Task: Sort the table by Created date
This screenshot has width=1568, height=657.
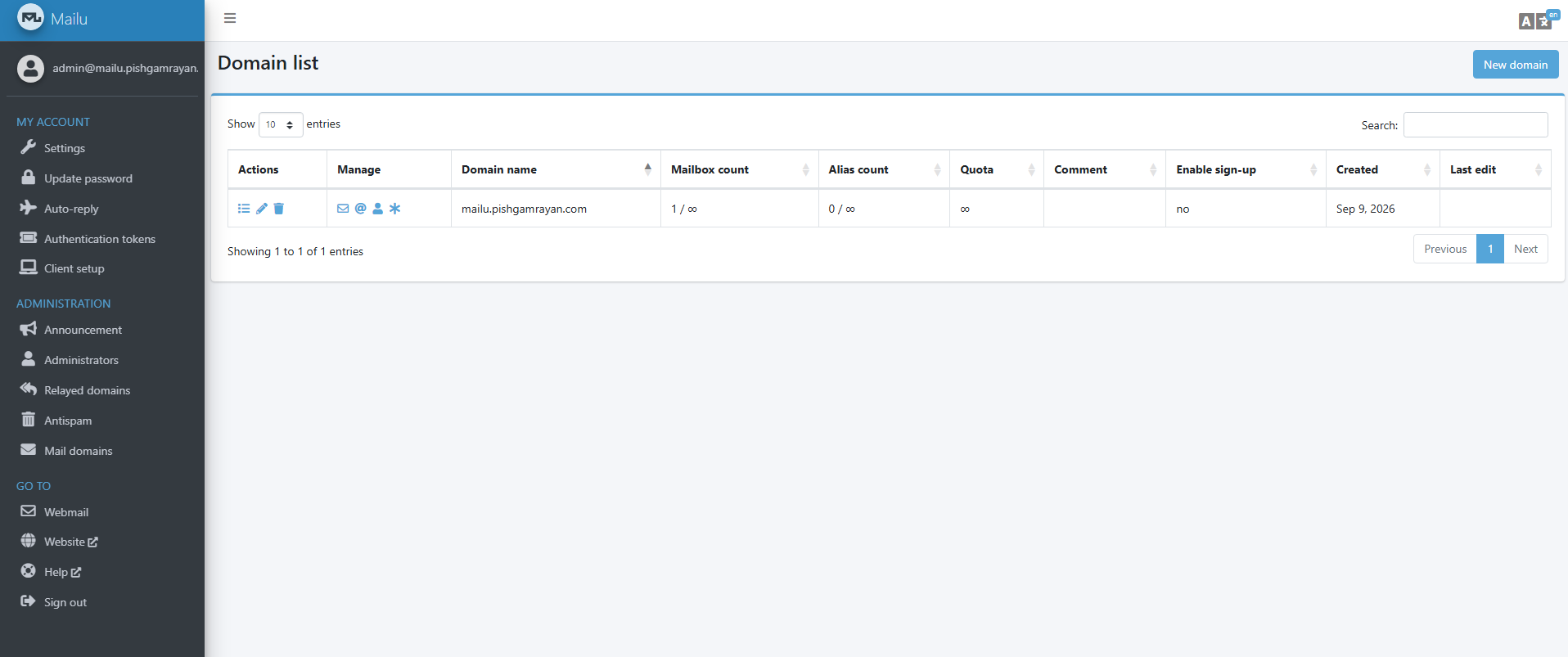Action: [1382, 169]
